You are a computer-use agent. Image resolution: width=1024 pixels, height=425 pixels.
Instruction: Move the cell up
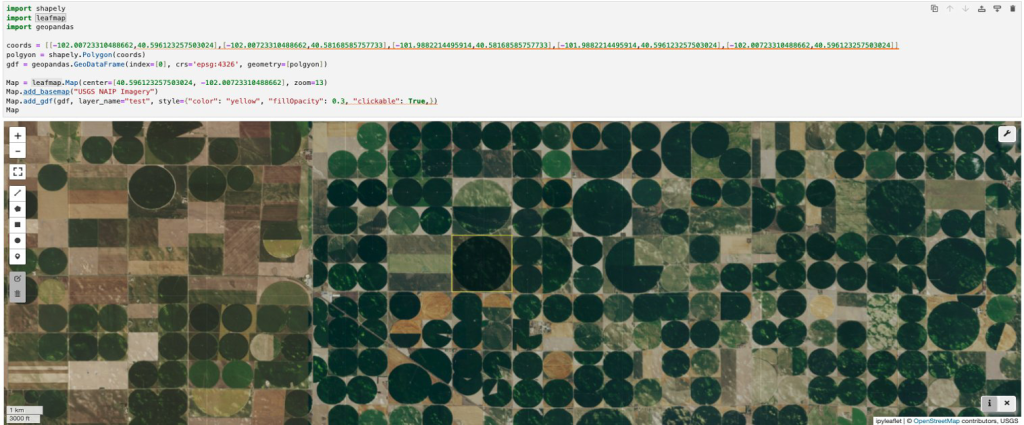point(950,8)
